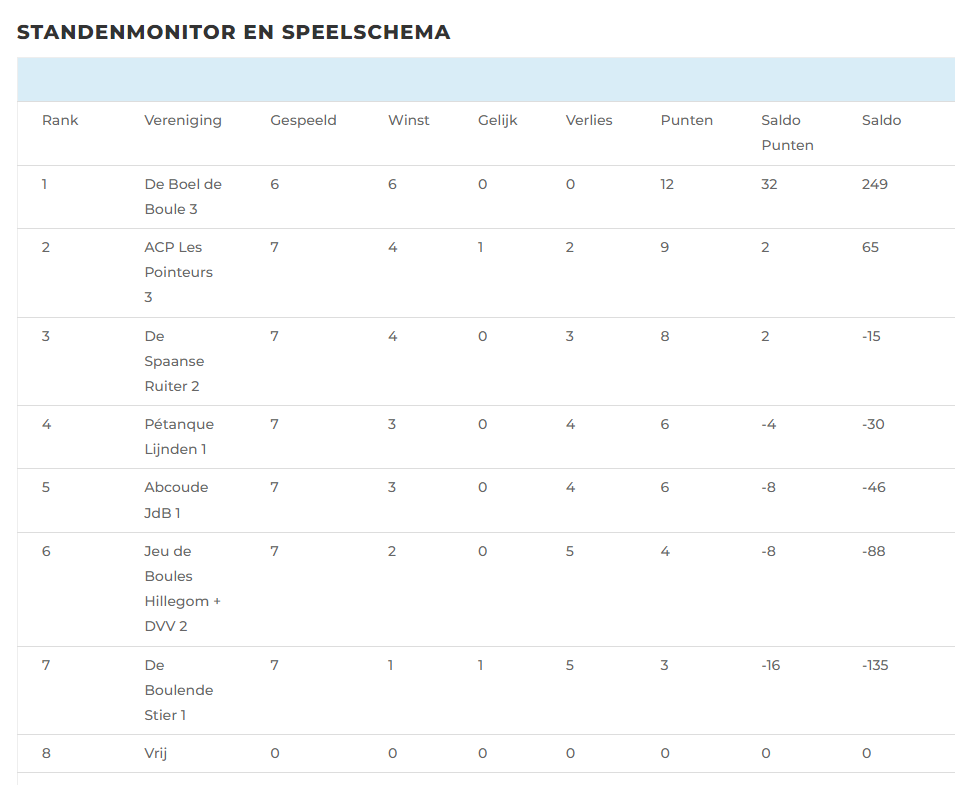Viewport: 955px width, 785px height.
Task: Select ACP Les Pointeurs 3 team name
Action: coord(179,272)
